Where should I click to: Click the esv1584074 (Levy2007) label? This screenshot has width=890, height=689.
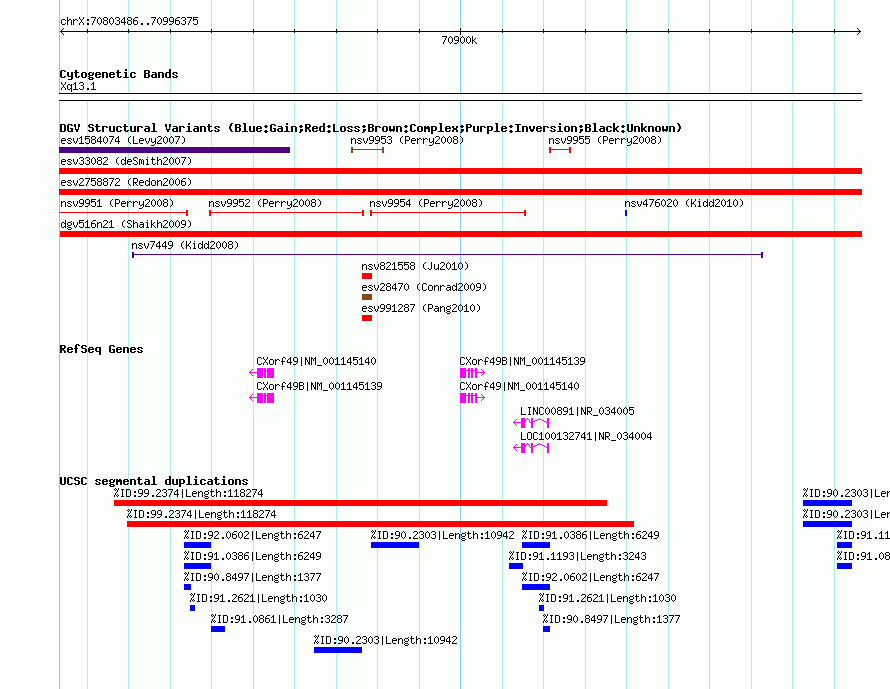pos(123,140)
